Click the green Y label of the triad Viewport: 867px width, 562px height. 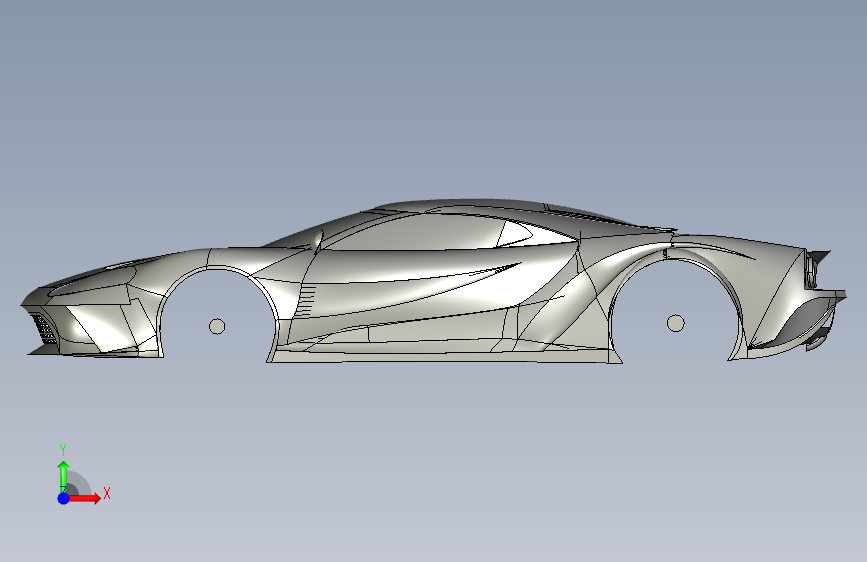tap(63, 449)
